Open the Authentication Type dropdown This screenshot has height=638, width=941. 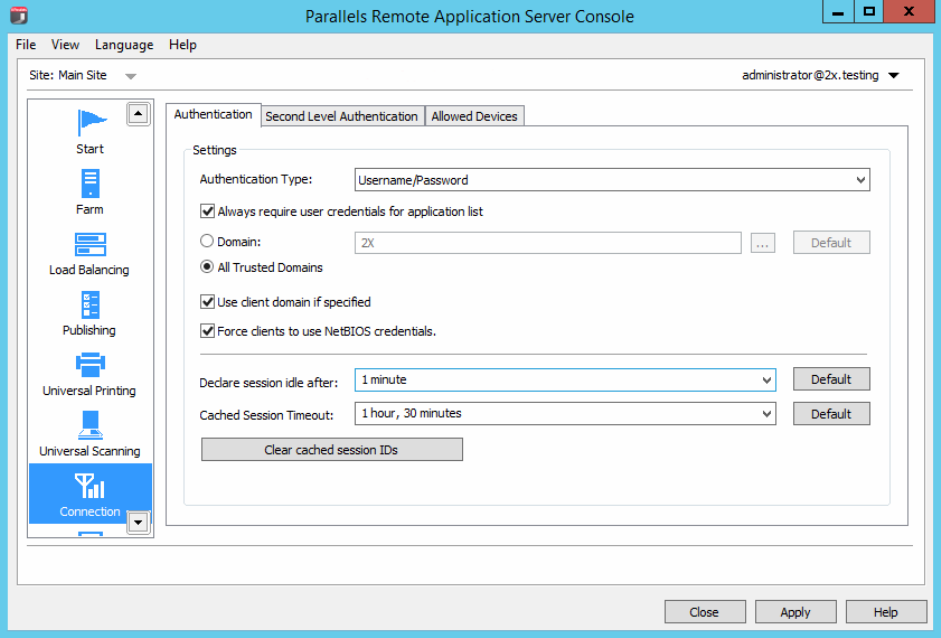pyautogui.click(x=612, y=180)
